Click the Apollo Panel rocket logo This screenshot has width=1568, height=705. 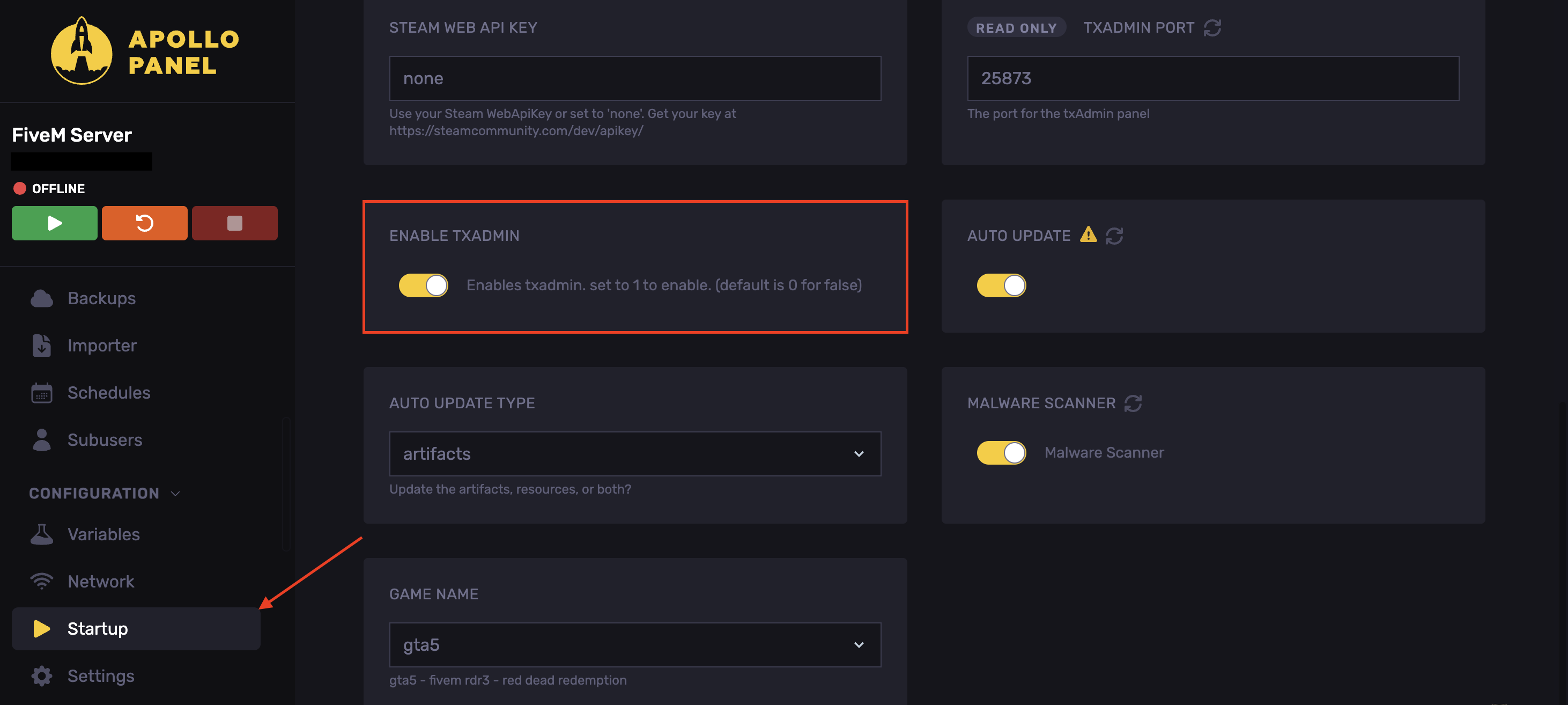(x=82, y=50)
